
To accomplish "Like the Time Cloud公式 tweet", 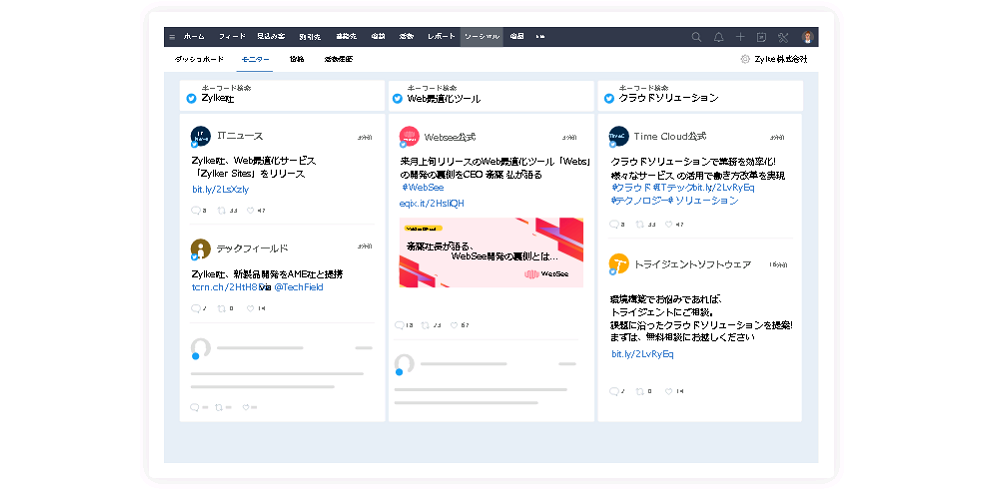I will 668,224.
